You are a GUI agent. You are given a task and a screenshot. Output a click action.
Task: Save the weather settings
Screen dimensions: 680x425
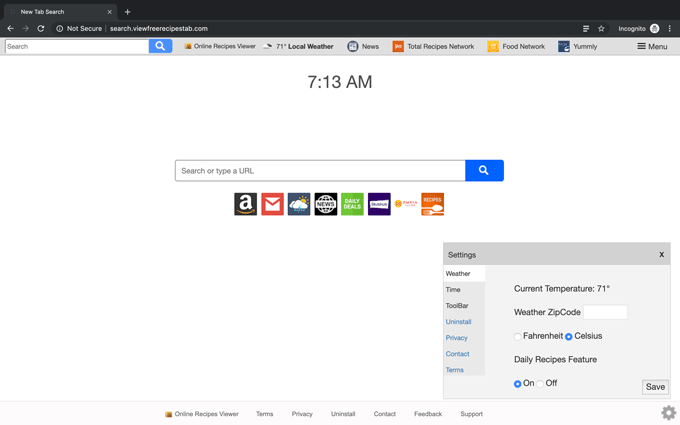click(x=655, y=387)
